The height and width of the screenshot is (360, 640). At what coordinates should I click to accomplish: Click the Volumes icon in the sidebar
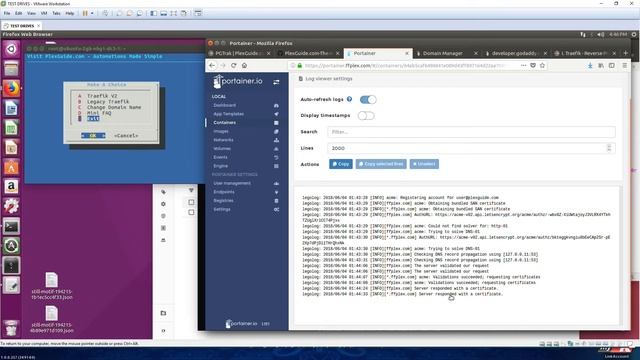pos(276,149)
